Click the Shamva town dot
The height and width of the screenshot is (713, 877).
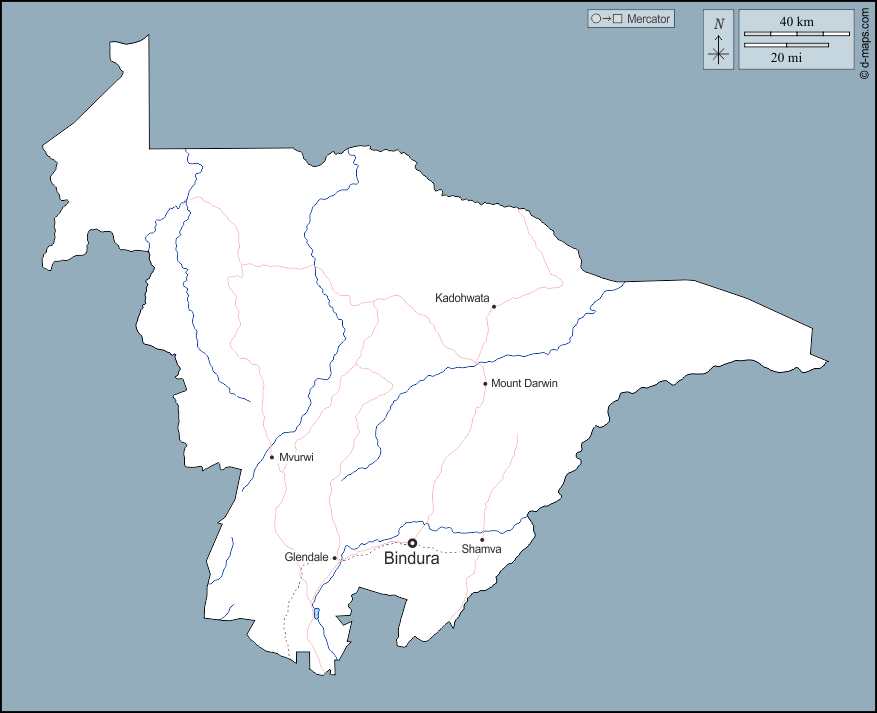pos(482,540)
